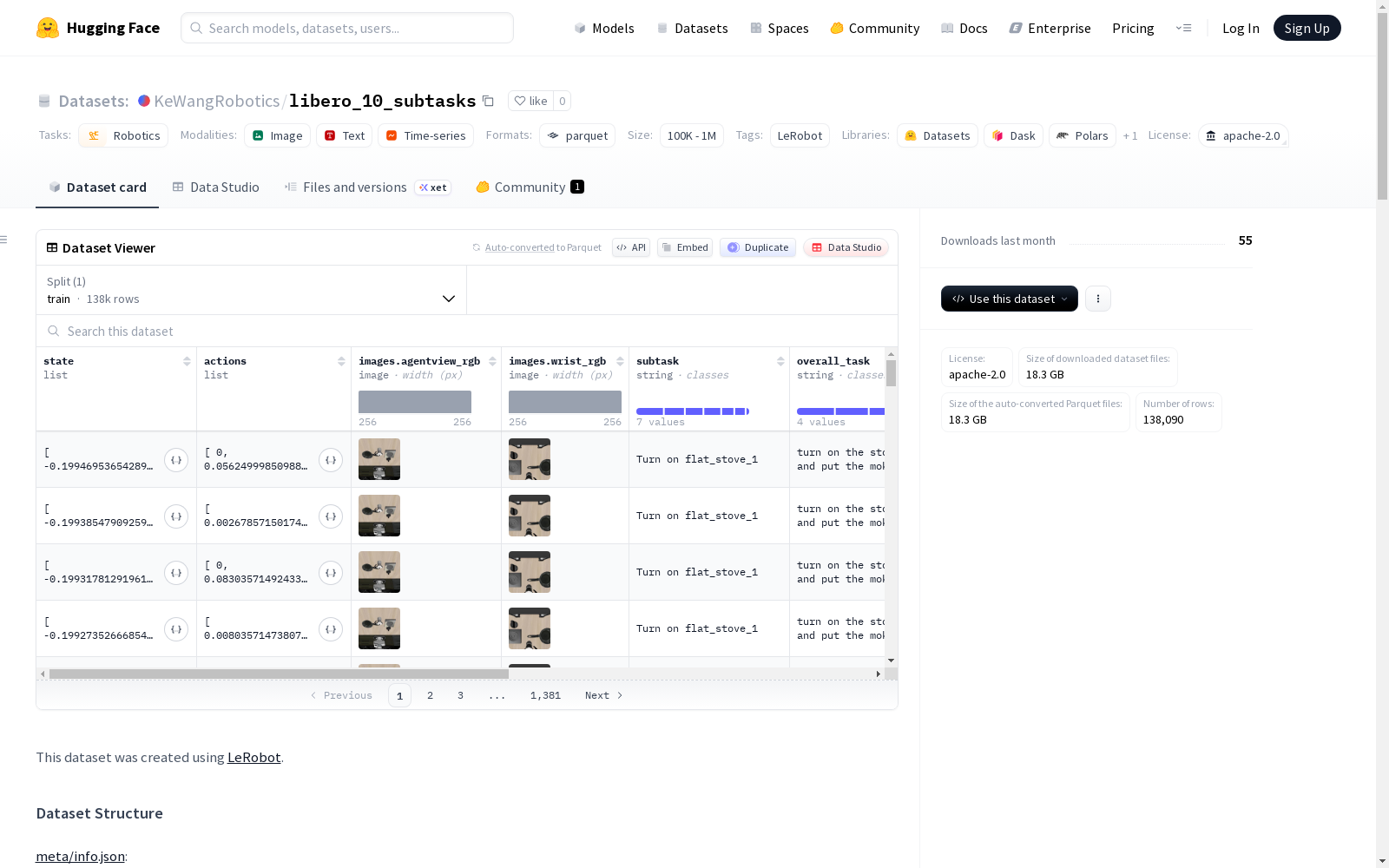
Task: Go to page 3 of the dataset
Action: coord(460,695)
